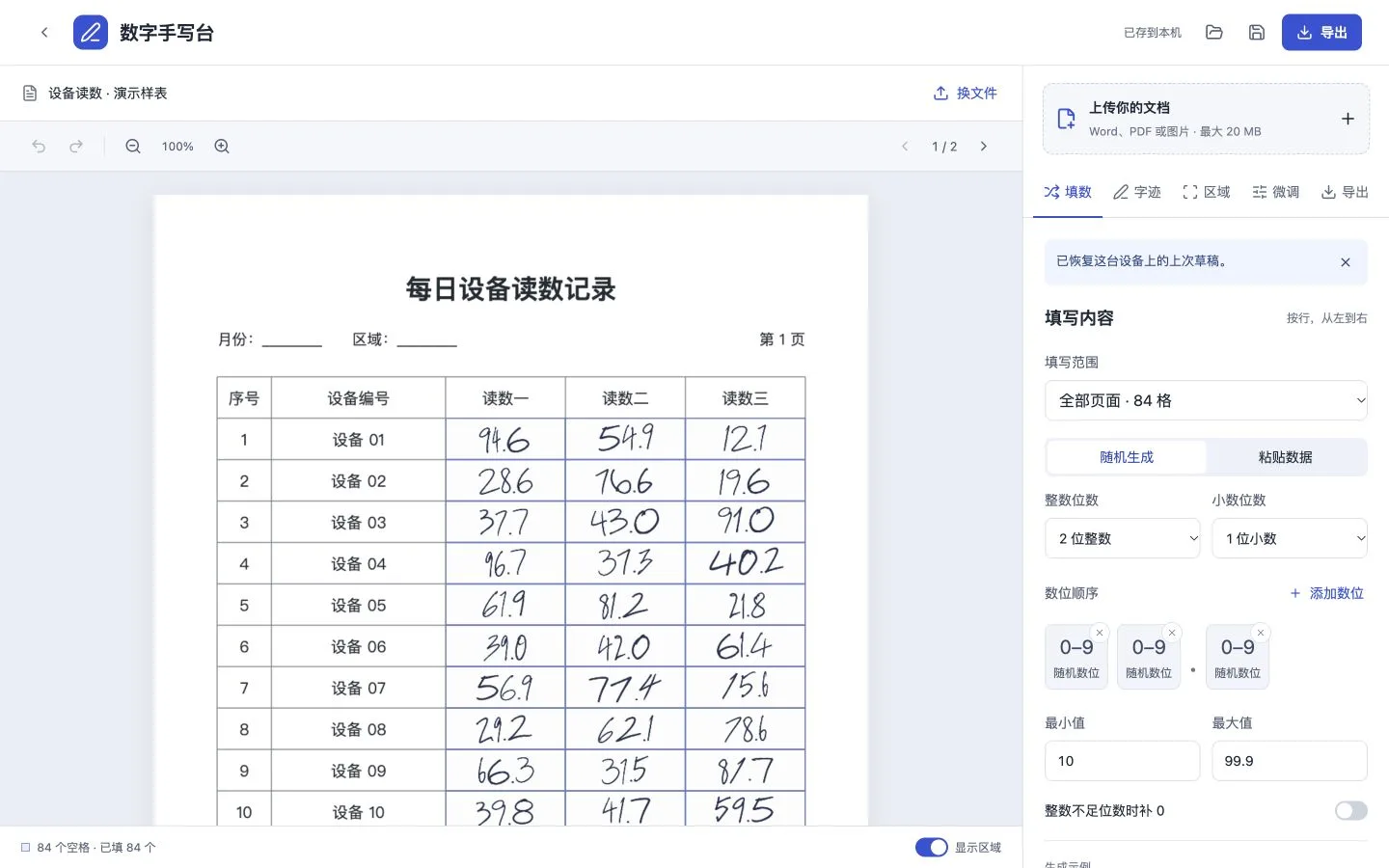The width and height of the screenshot is (1389, 868).
Task: Go to the next page
Action: click(x=984, y=147)
